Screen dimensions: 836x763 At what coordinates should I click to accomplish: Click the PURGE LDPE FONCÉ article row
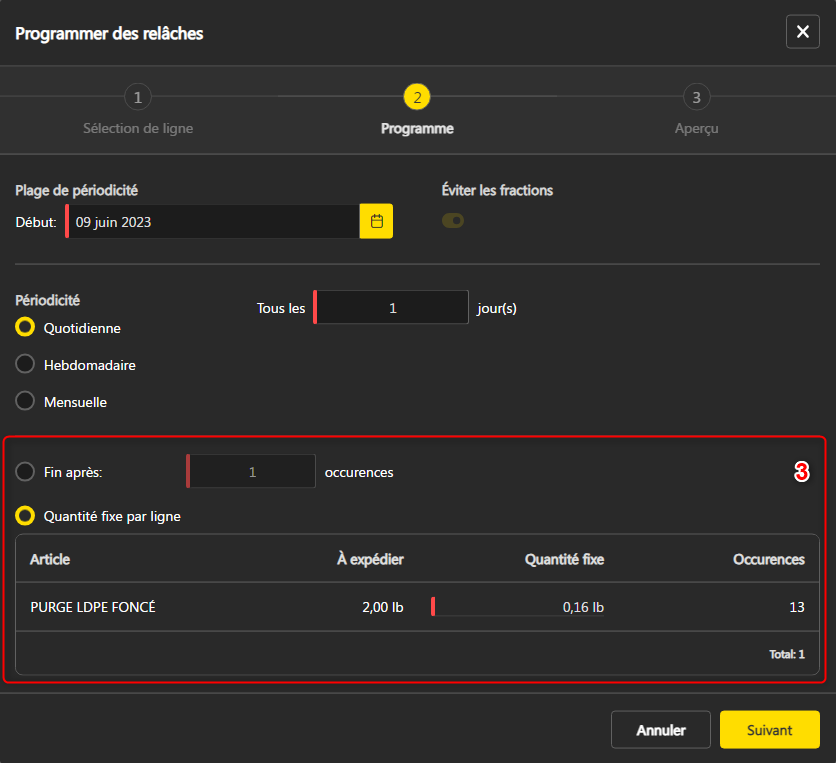(94, 607)
